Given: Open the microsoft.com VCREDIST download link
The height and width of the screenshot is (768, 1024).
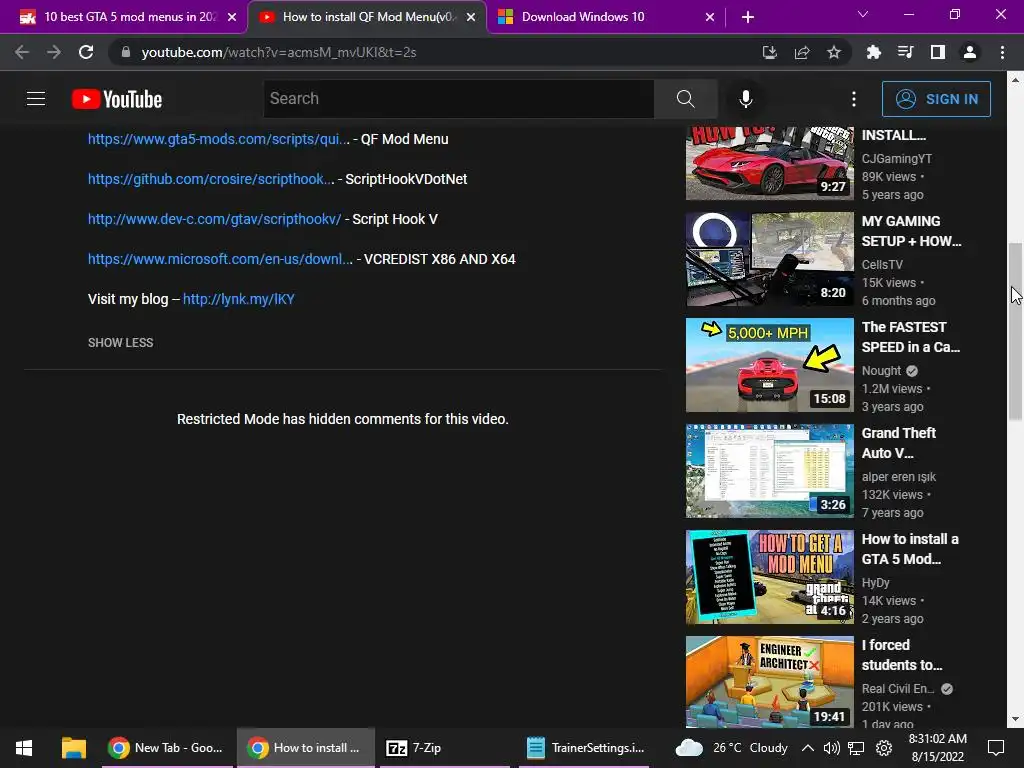Looking at the screenshot, I should point(220,259).
